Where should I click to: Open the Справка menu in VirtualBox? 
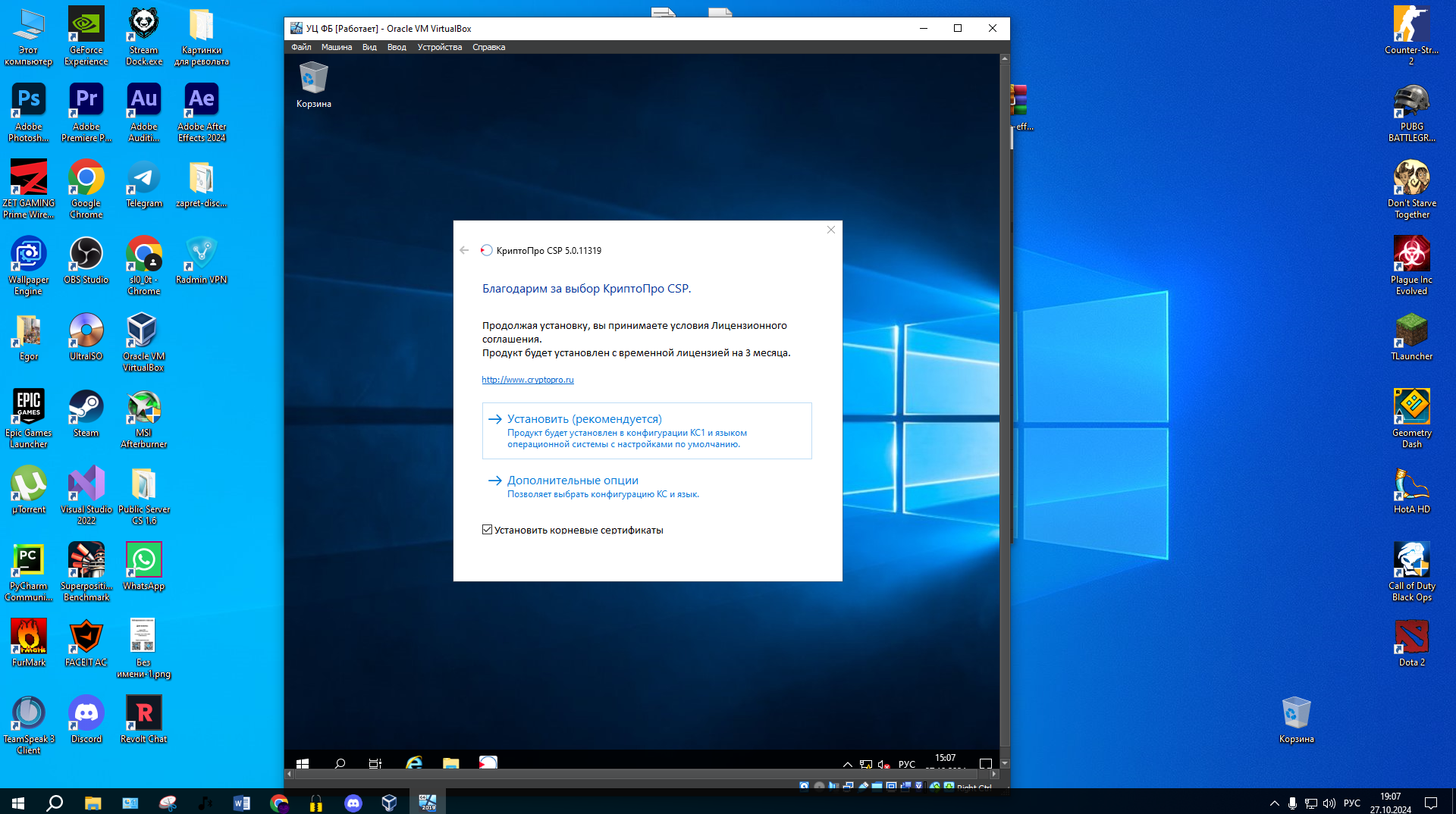click(x=488, y=47)
